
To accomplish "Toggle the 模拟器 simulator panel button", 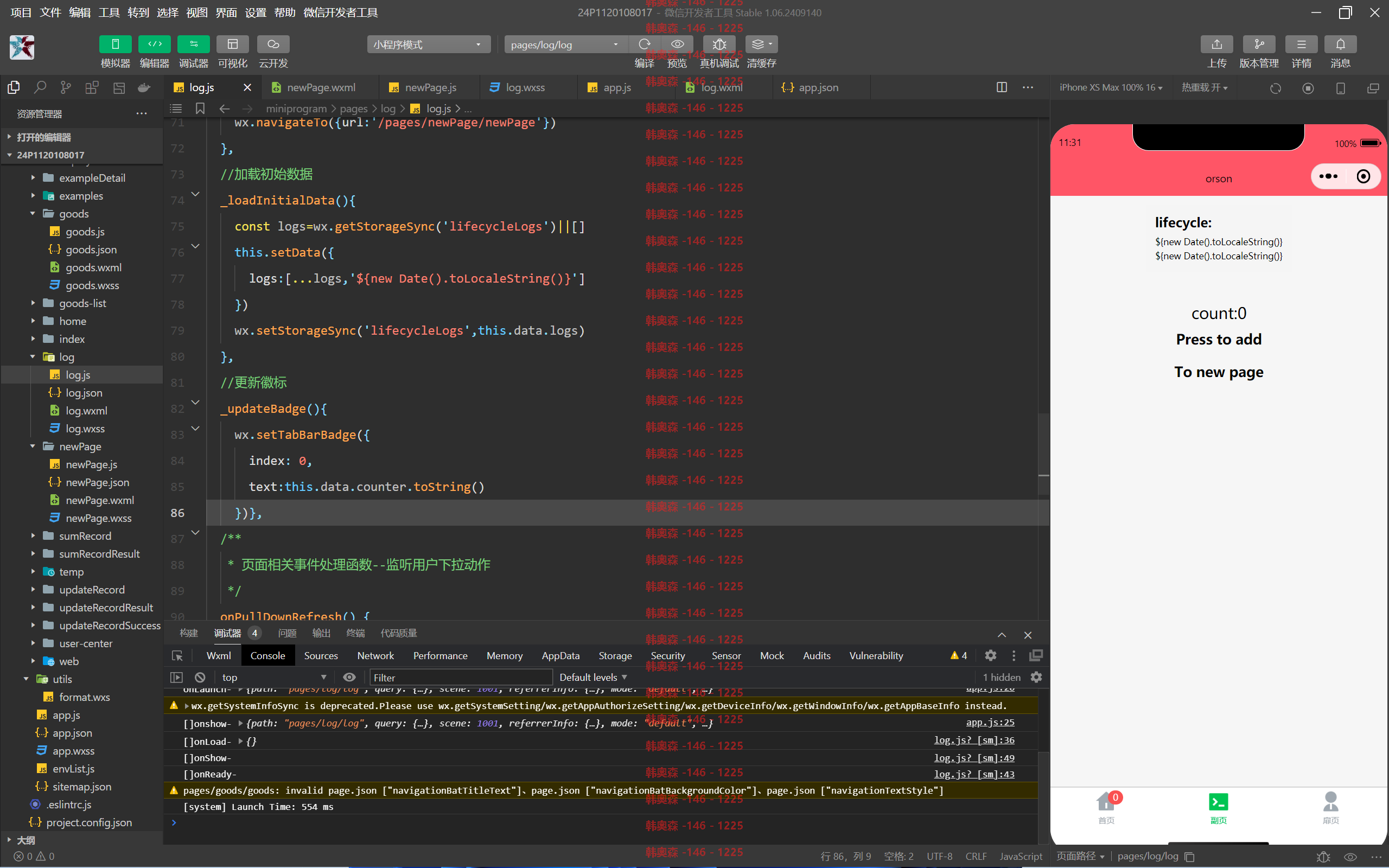I will (x=116, y=44).
